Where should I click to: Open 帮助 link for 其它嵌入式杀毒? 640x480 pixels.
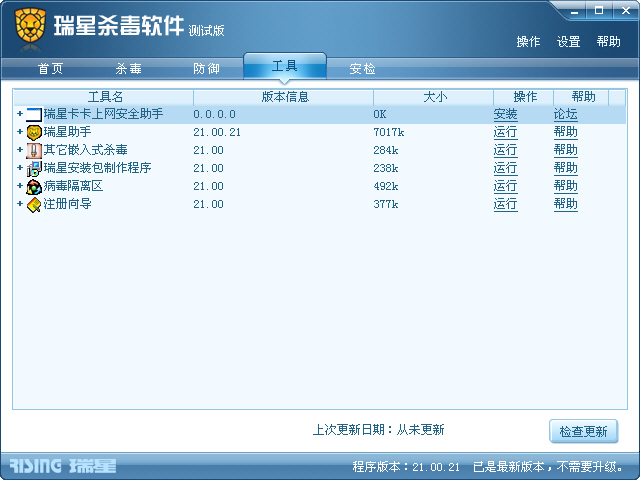[x=566, y=150]
